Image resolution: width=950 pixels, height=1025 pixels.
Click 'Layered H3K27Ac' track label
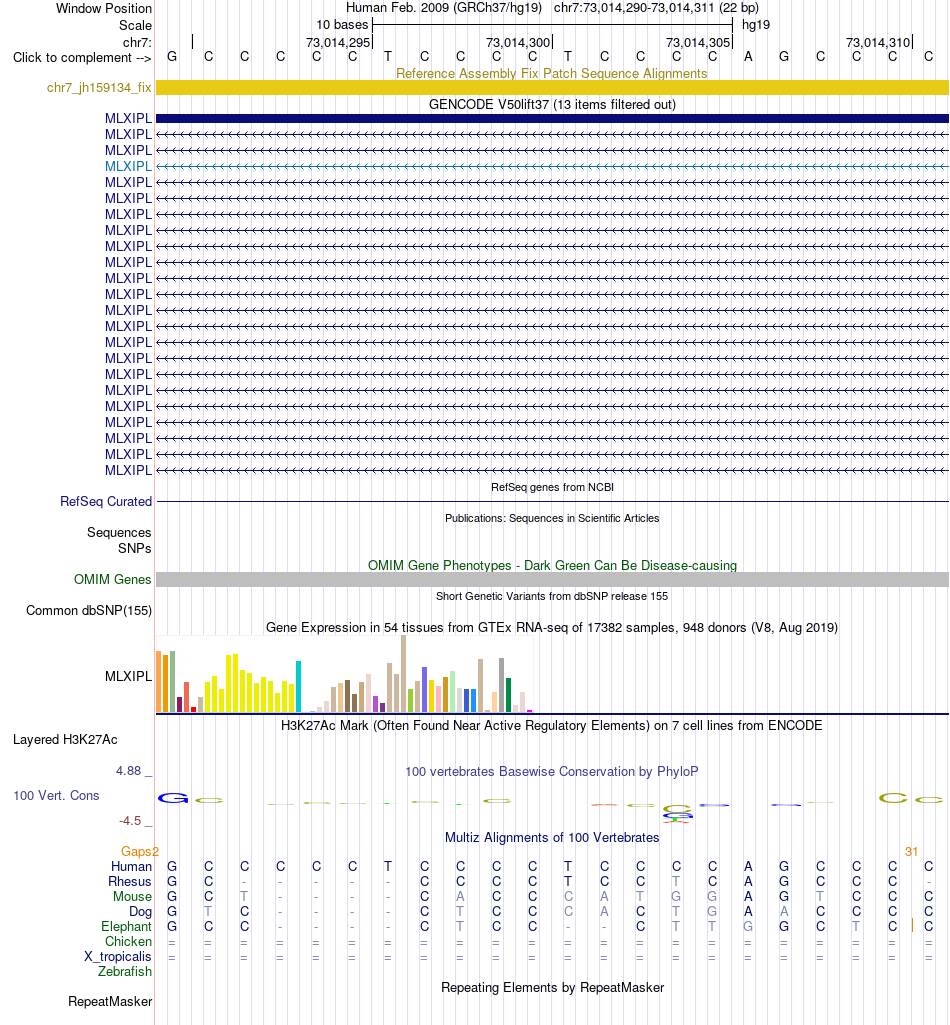pos(65,739)
